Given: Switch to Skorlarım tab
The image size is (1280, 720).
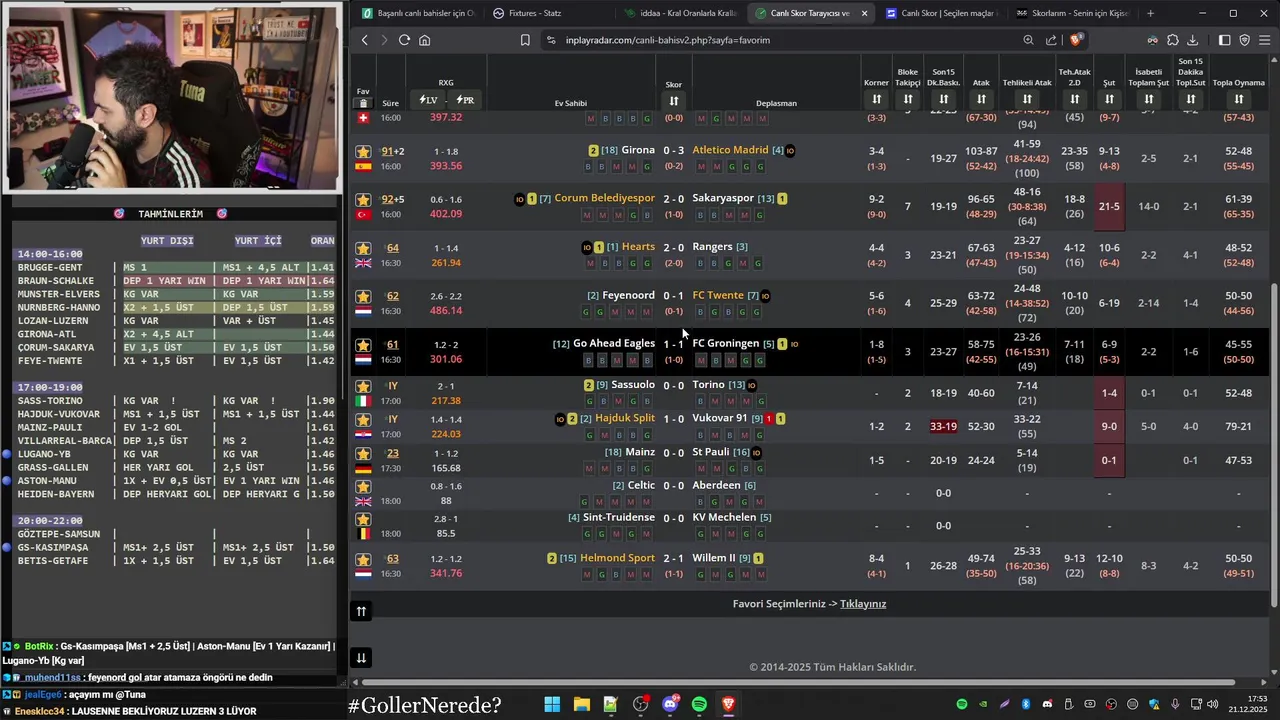Looking at the screenshot, I should (x=1072, y=13).
